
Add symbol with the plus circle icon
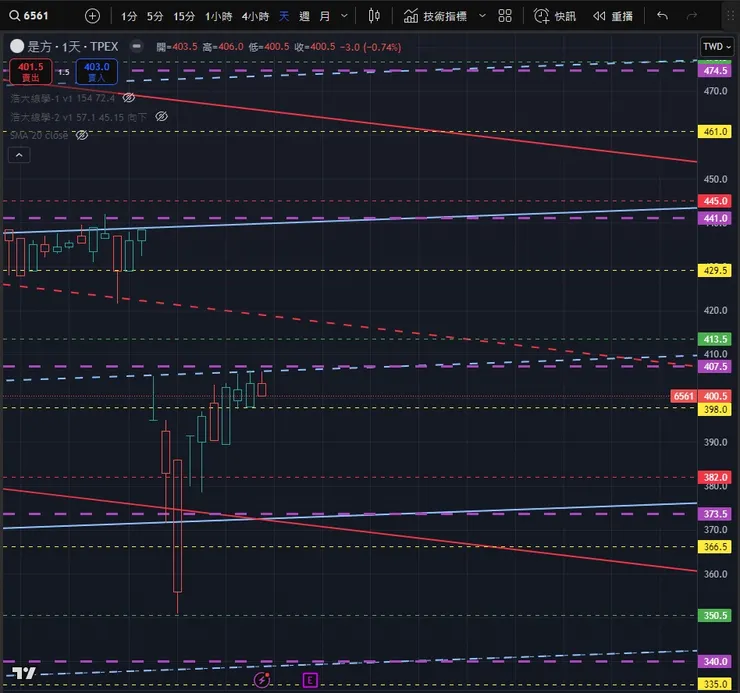coord(92,16)
